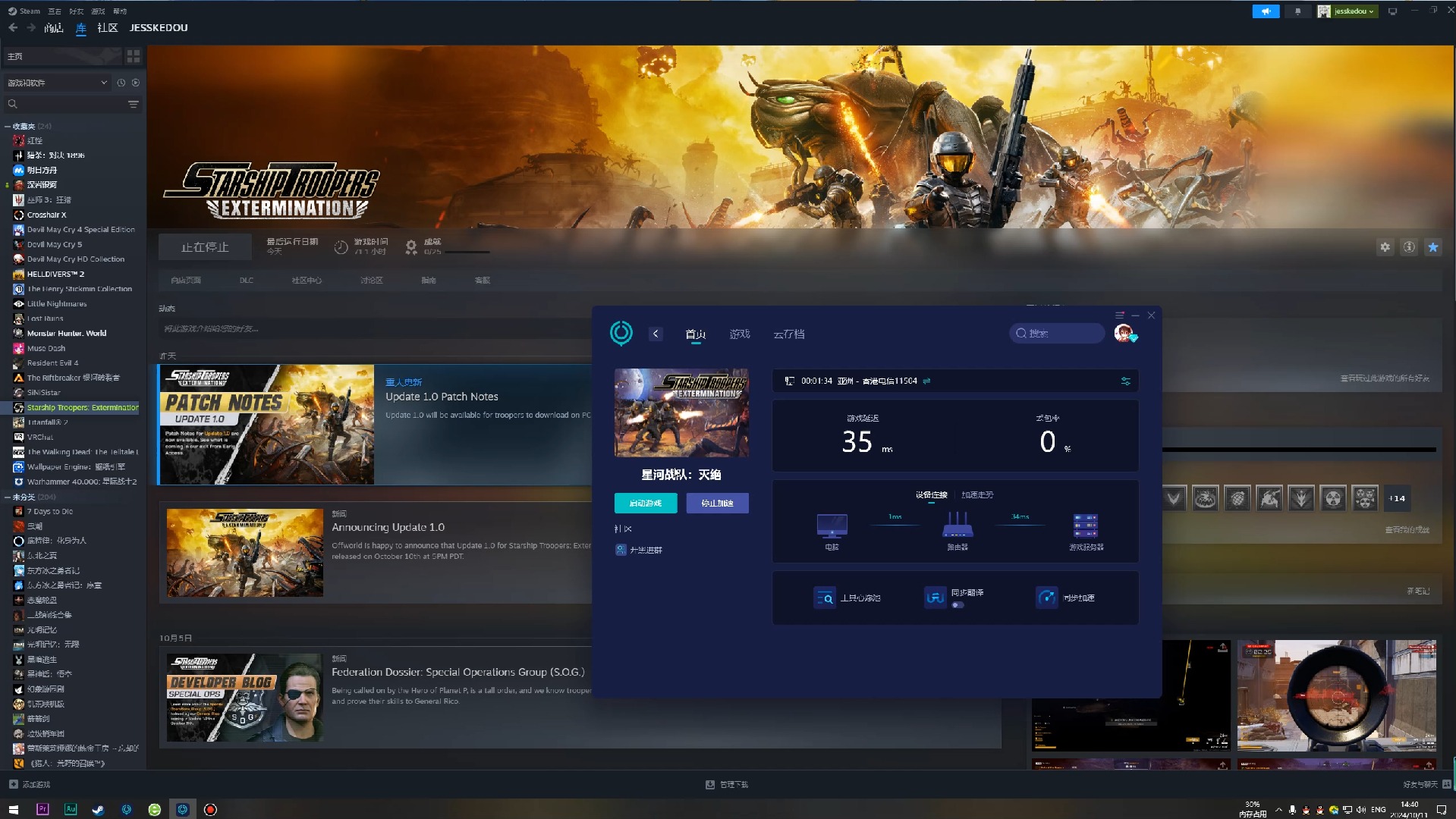Join the community group link in accelerator
The height and width of the screenshot is (819, 1456).
(x=639, y=550)
